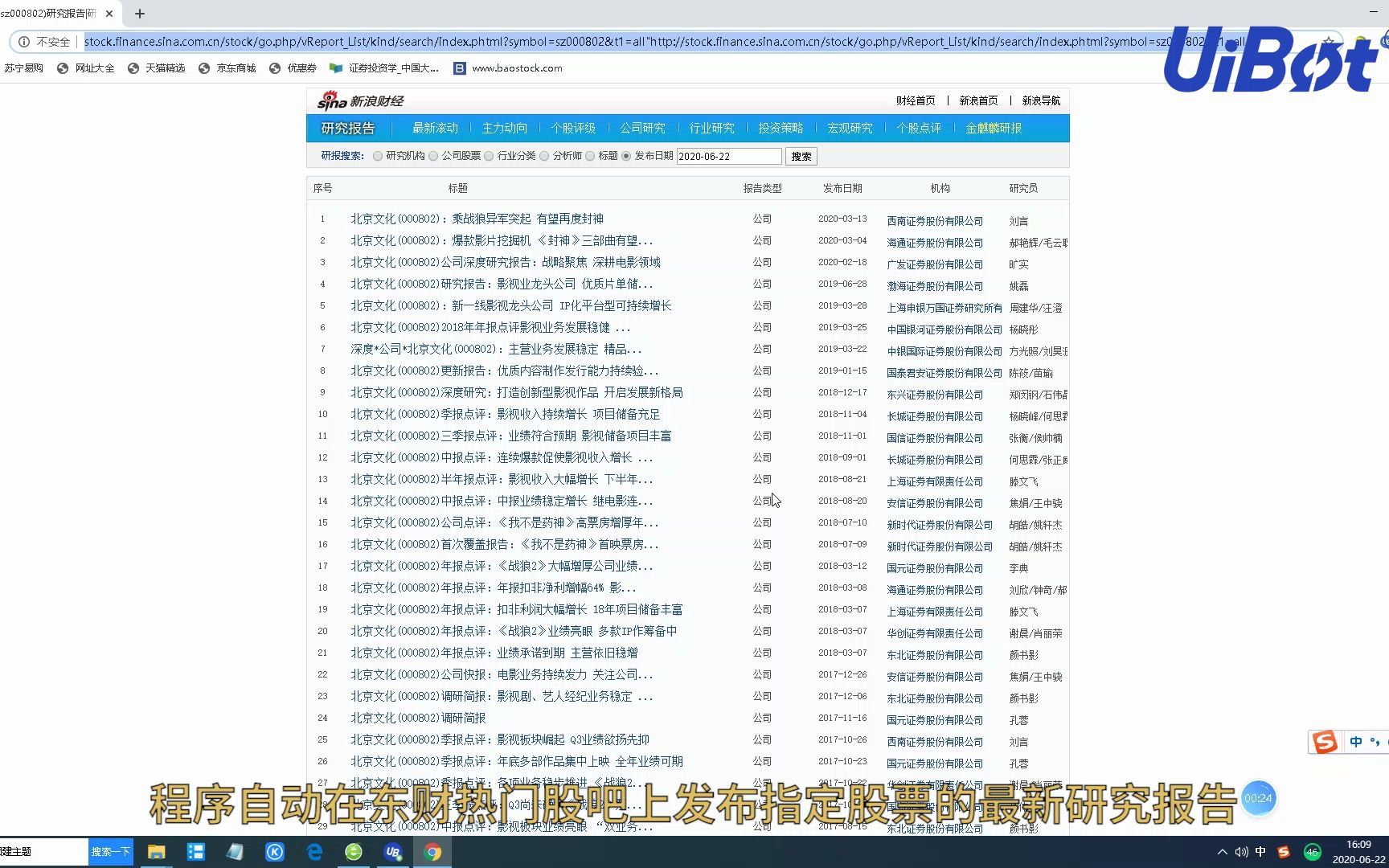Image resolution: width=1389 pixels, height=868 pixels.
Task: Click the date 2019-06-28 cell
Action: [842, 284]
